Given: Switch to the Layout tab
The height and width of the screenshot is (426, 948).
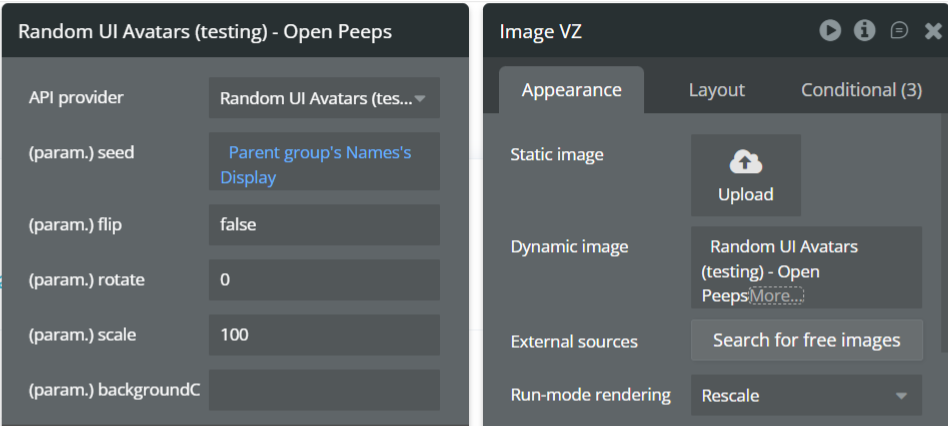Looking at the screenshot, I should click(716, 90).
